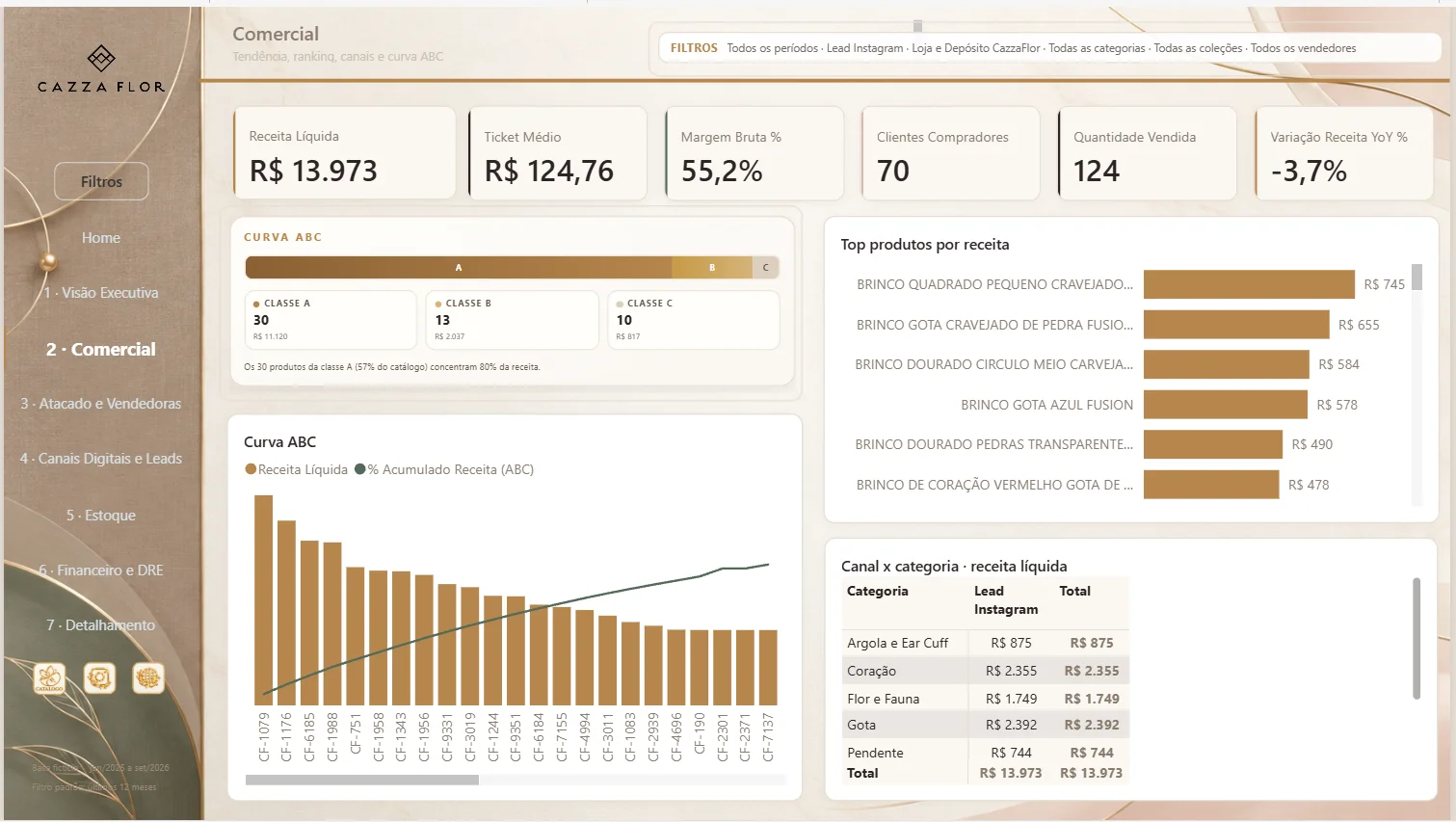Select the Margem Bruta % KPI card
Screen dimensions: 1456x822
click(754, 153)
